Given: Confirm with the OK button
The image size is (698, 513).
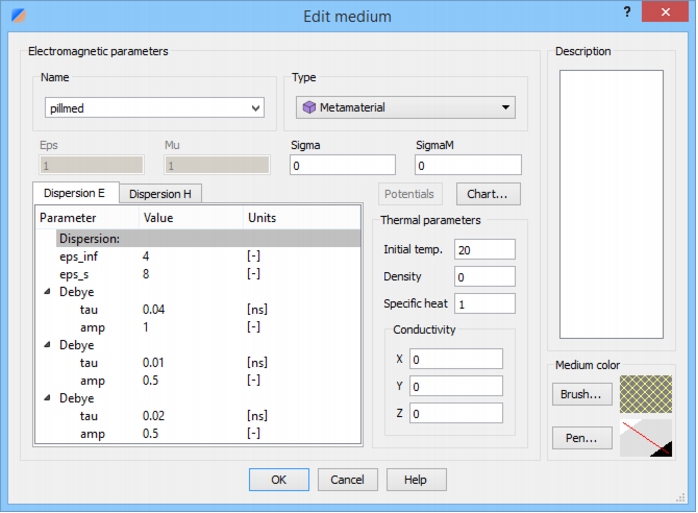Looking at the screenshot, I should [x=279, y=480].
